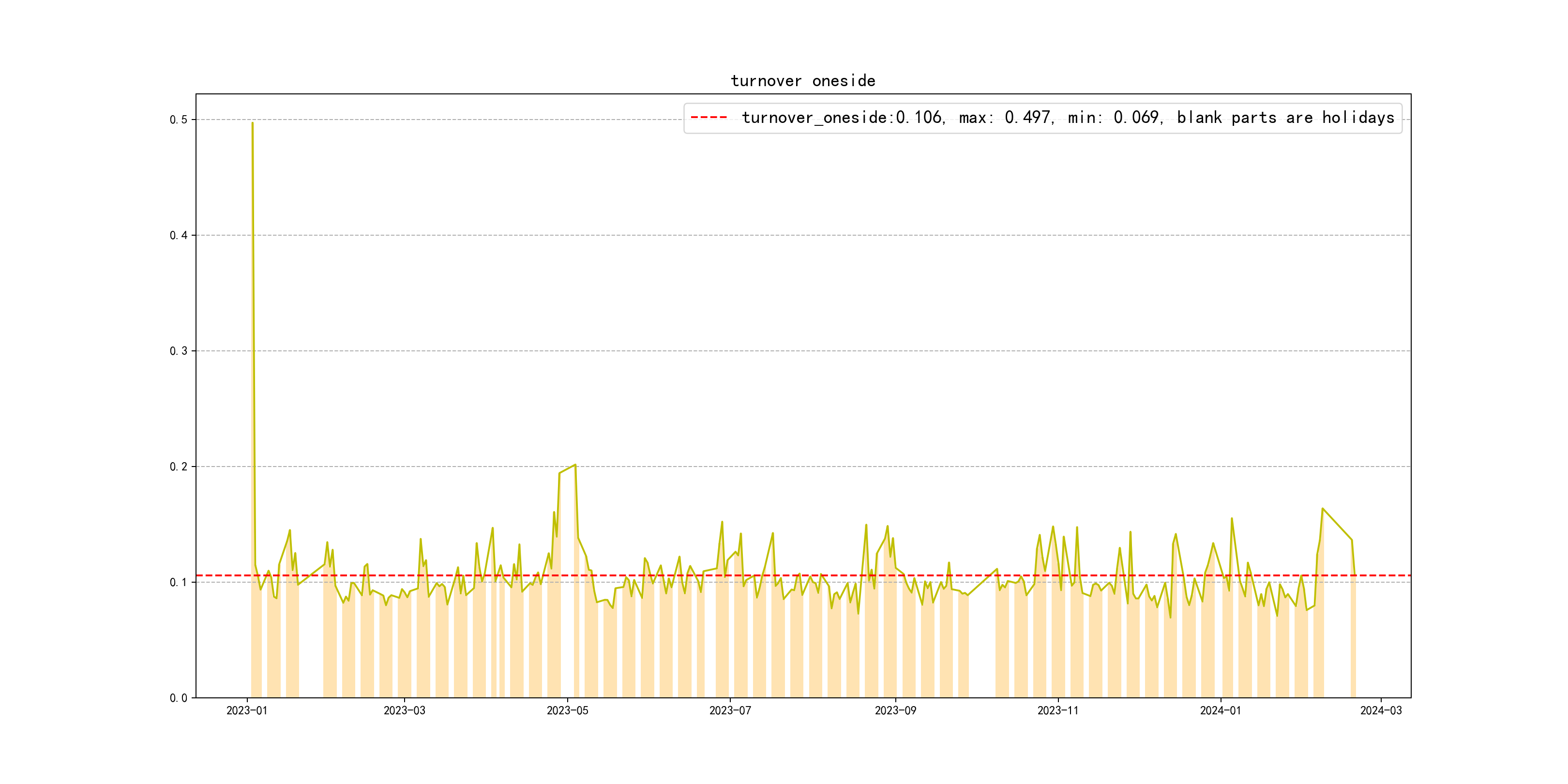Click the tallest spike peak near 0.5
The height and width of the screenshot is (784, 1568).
click(253, 123)
